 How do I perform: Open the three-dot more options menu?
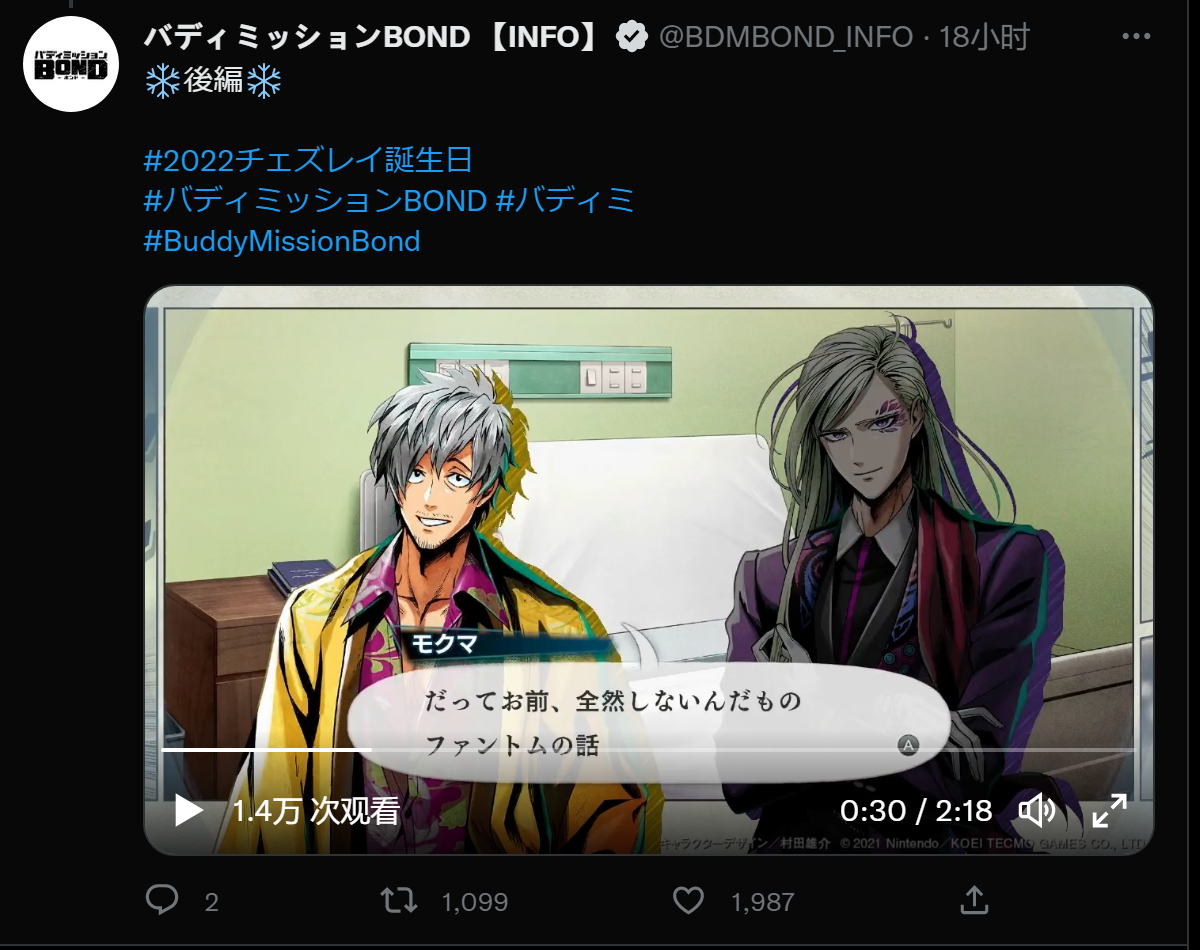[x=1137, y=37]
